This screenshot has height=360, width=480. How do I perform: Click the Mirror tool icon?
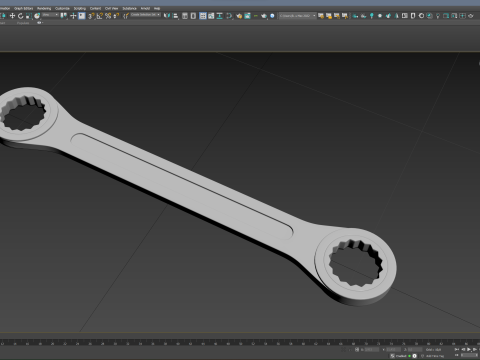(x=167, y=16)
